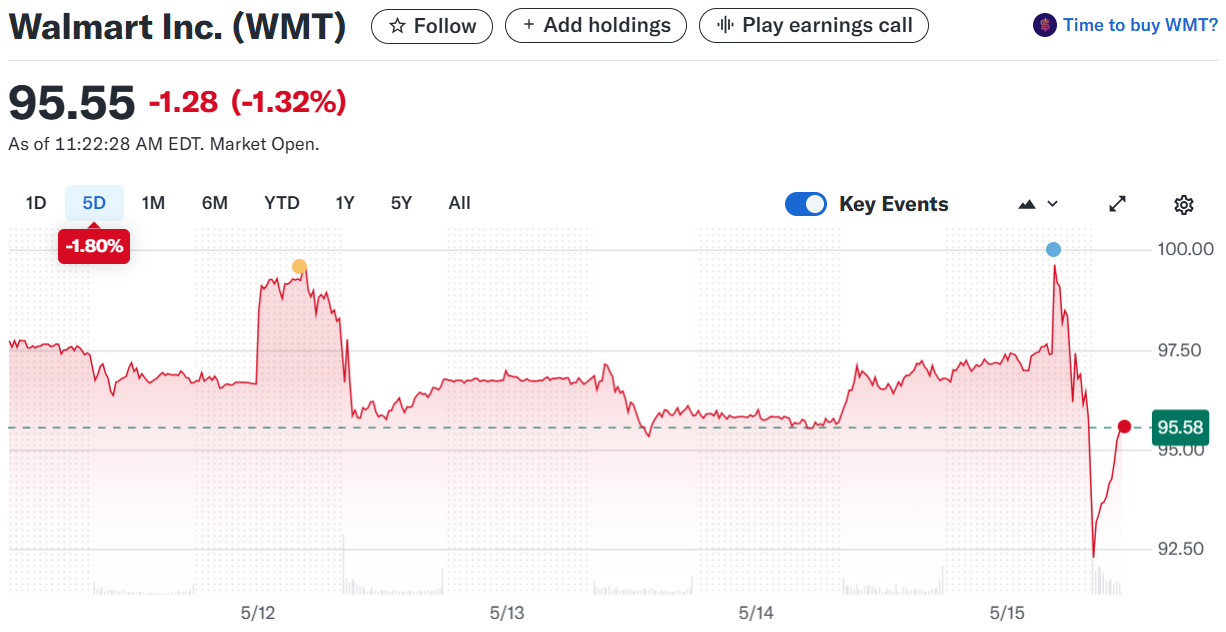This screenshot has height=632, width=1226.
Task: Open chart settings gear icon
Action: (x=1183, y=205)
